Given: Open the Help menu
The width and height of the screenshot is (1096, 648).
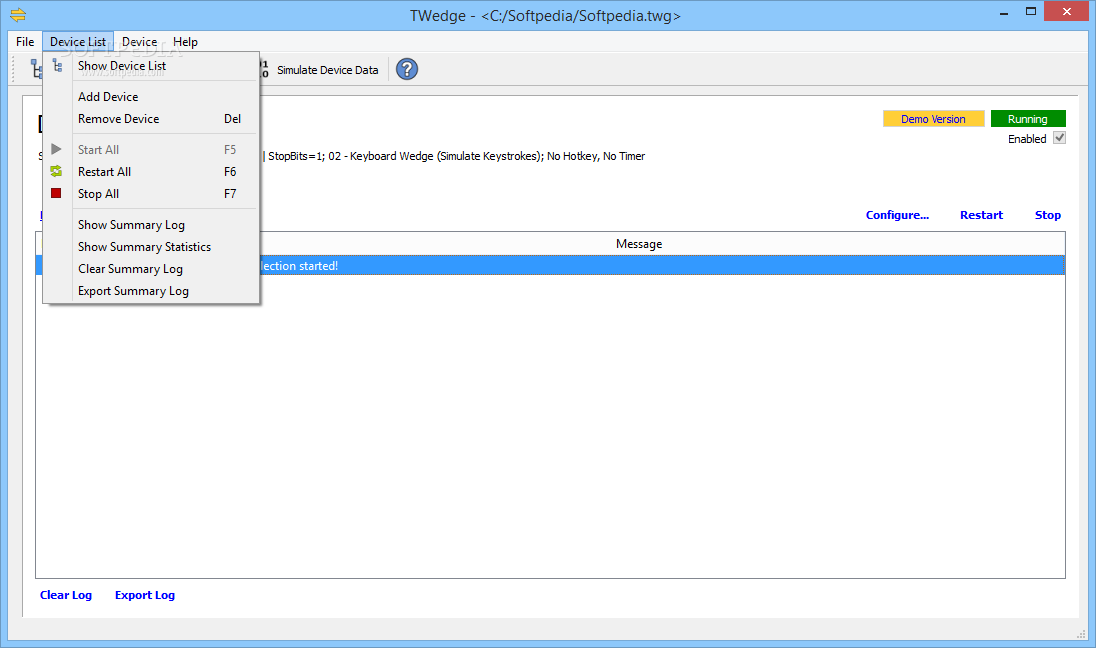Looking at the screenshot, I should 185,42.
